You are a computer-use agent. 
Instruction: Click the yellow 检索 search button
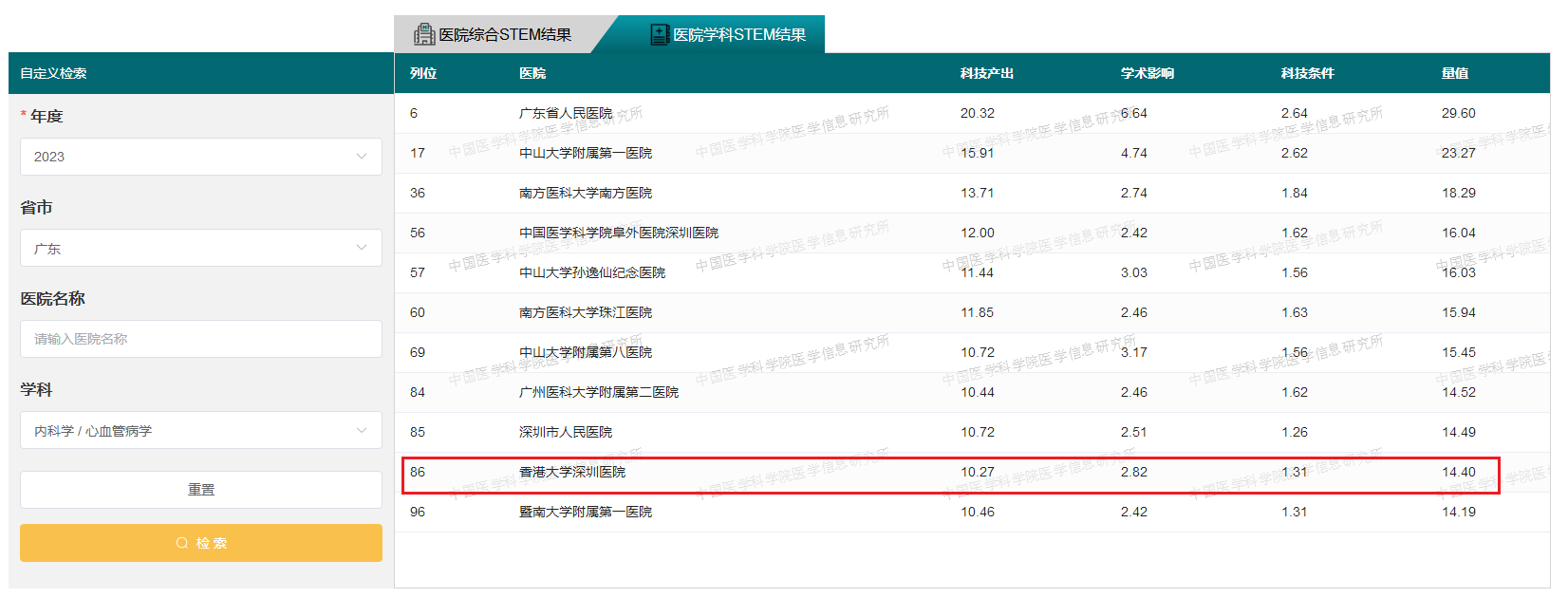point(201,543)
